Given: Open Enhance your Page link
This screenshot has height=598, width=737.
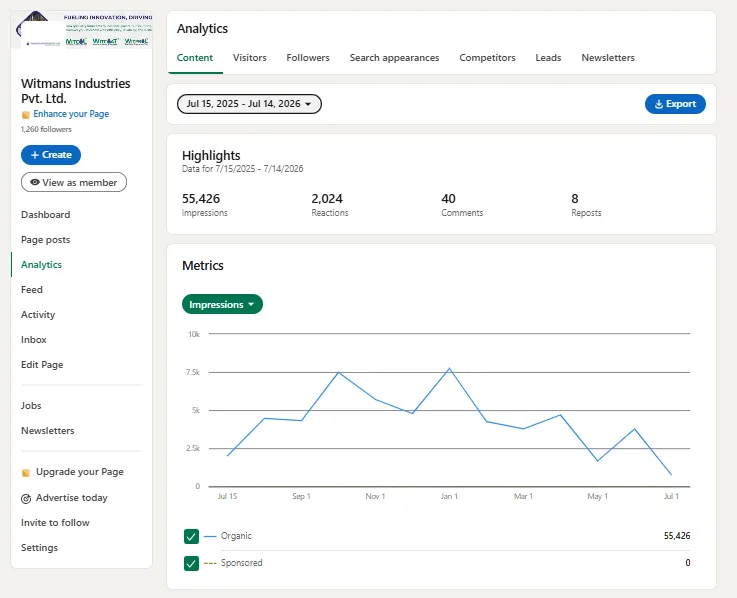Looking at the screenshot, I should click(x=71, y=114).
